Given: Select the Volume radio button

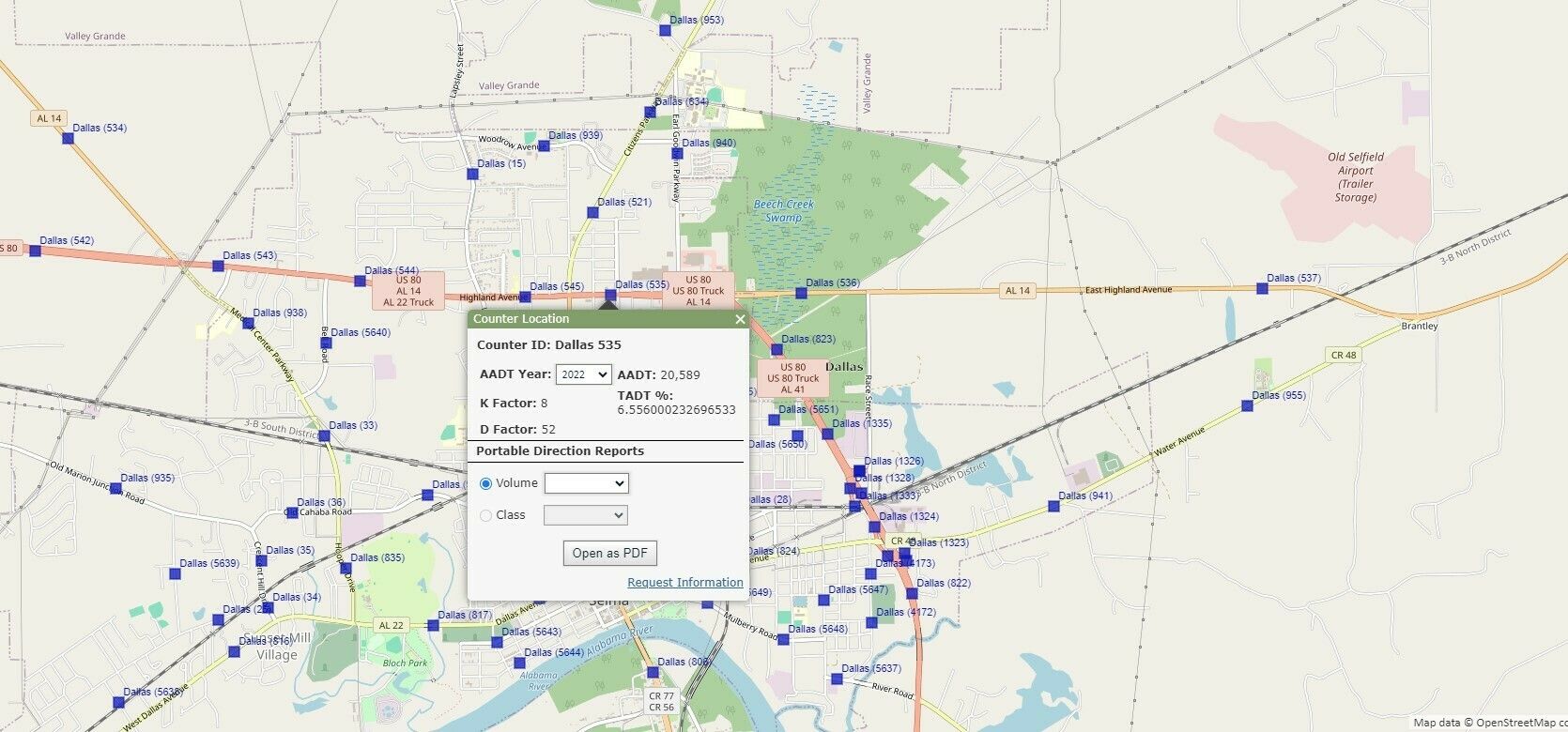Looking at the screenshot, I should (485, 483).
